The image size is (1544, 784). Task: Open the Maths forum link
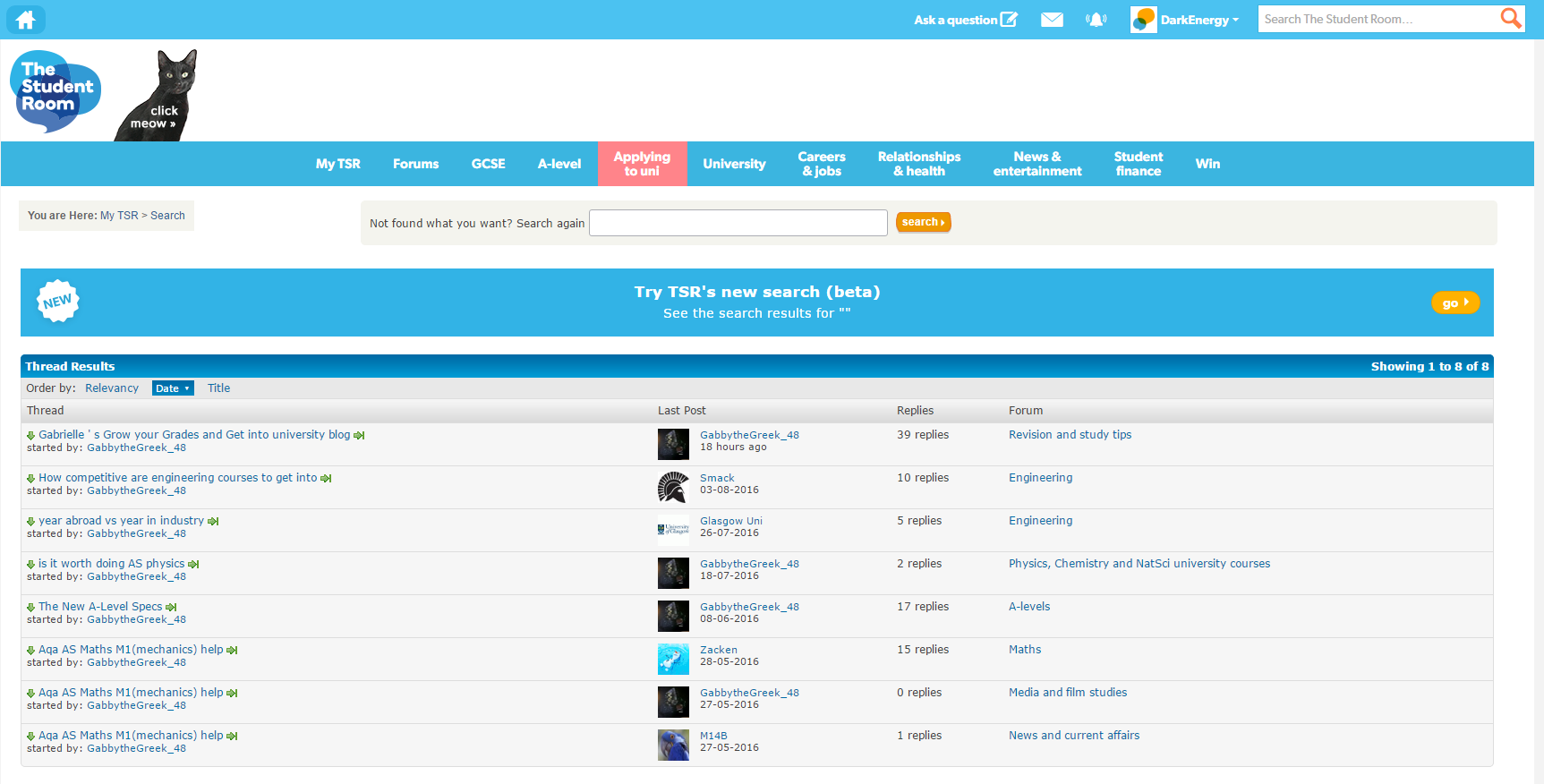tap(1025, 650)
